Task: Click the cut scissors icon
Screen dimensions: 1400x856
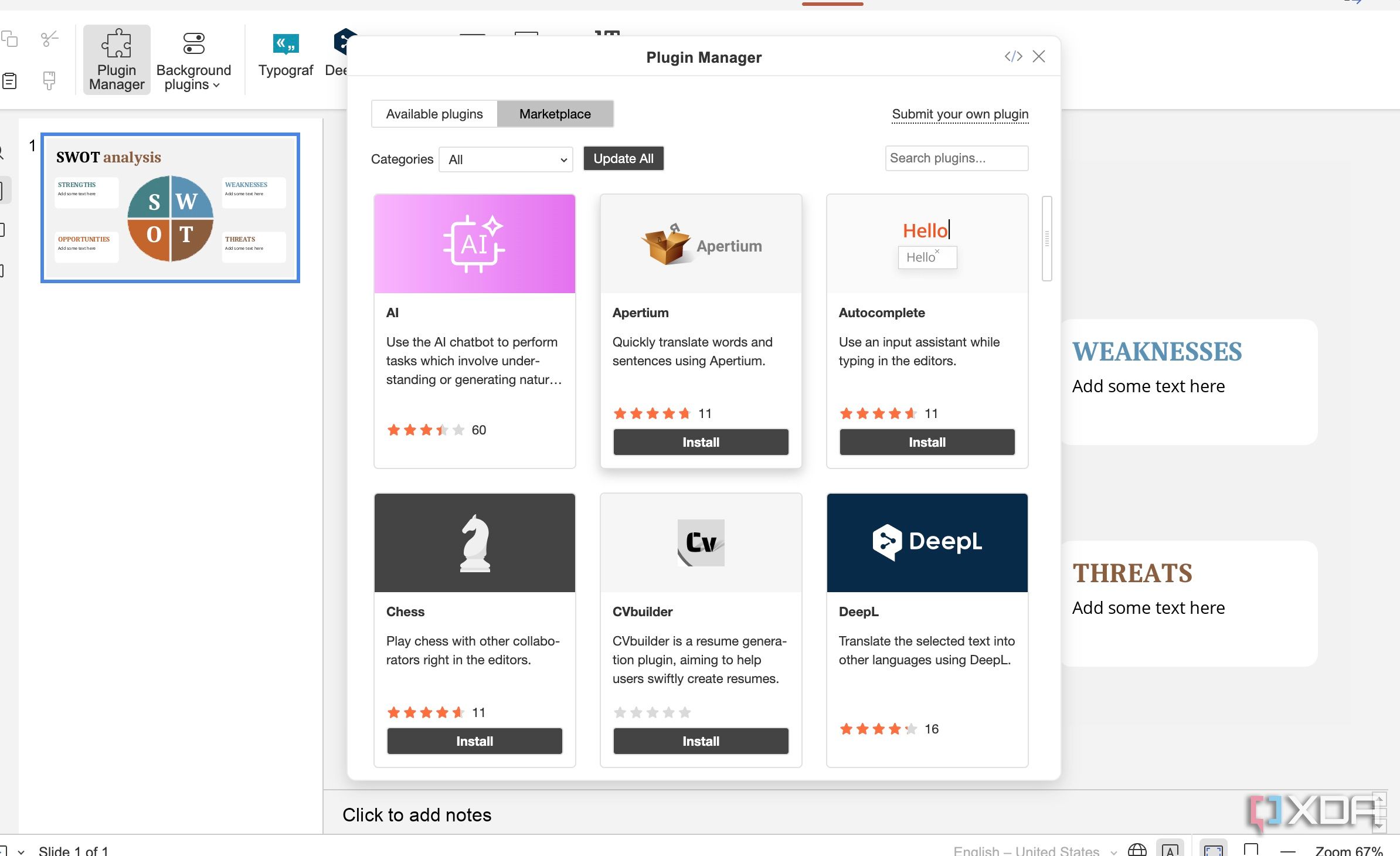Action: (x=50, y=39)
